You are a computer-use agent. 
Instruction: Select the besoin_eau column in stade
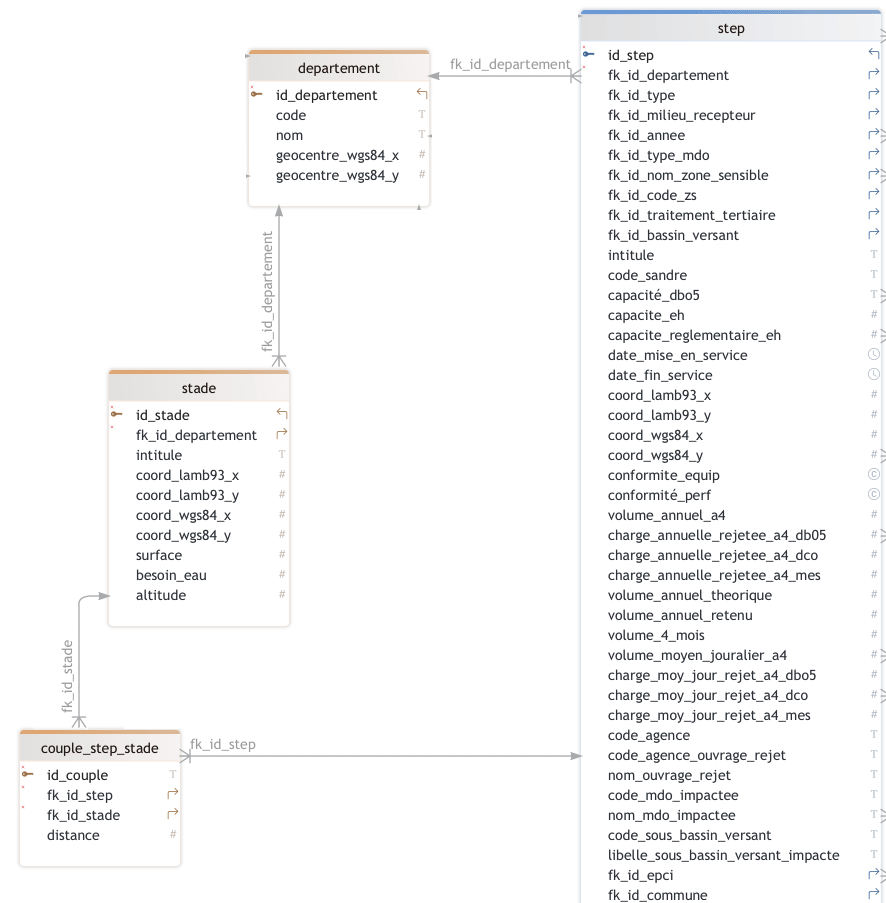(x=171, y=575)
